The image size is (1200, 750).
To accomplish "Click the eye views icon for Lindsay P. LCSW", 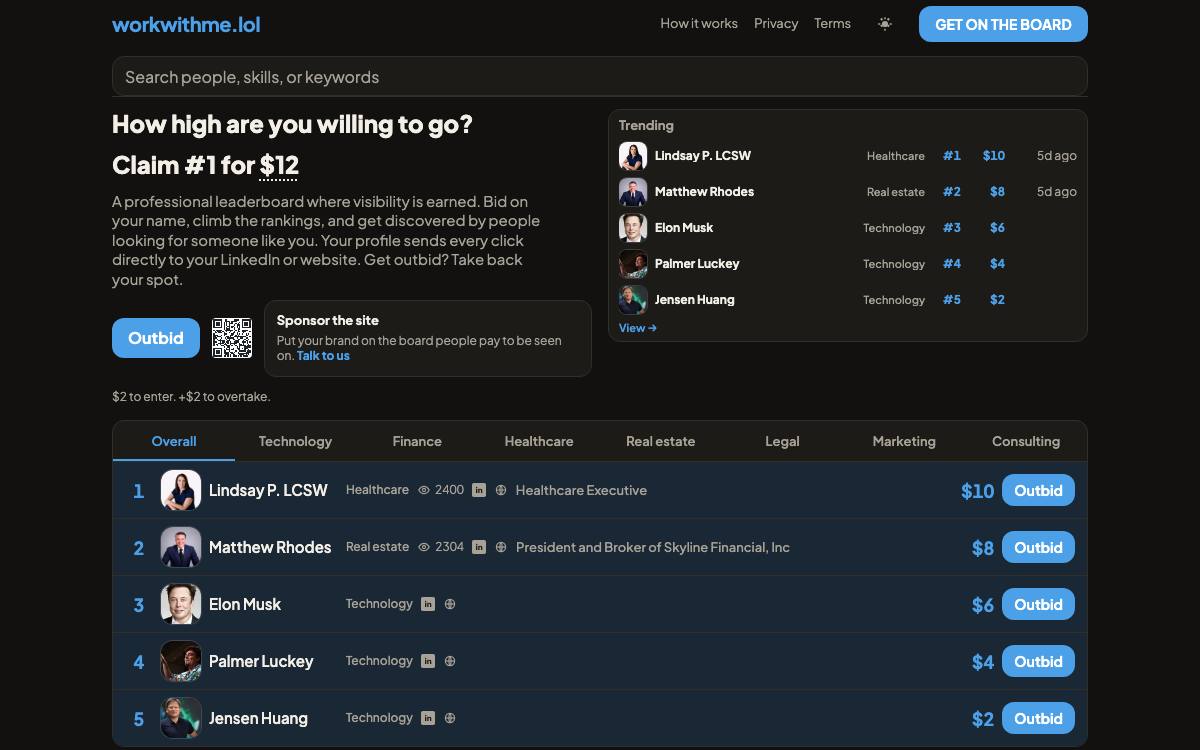I will tap(424, 490).
